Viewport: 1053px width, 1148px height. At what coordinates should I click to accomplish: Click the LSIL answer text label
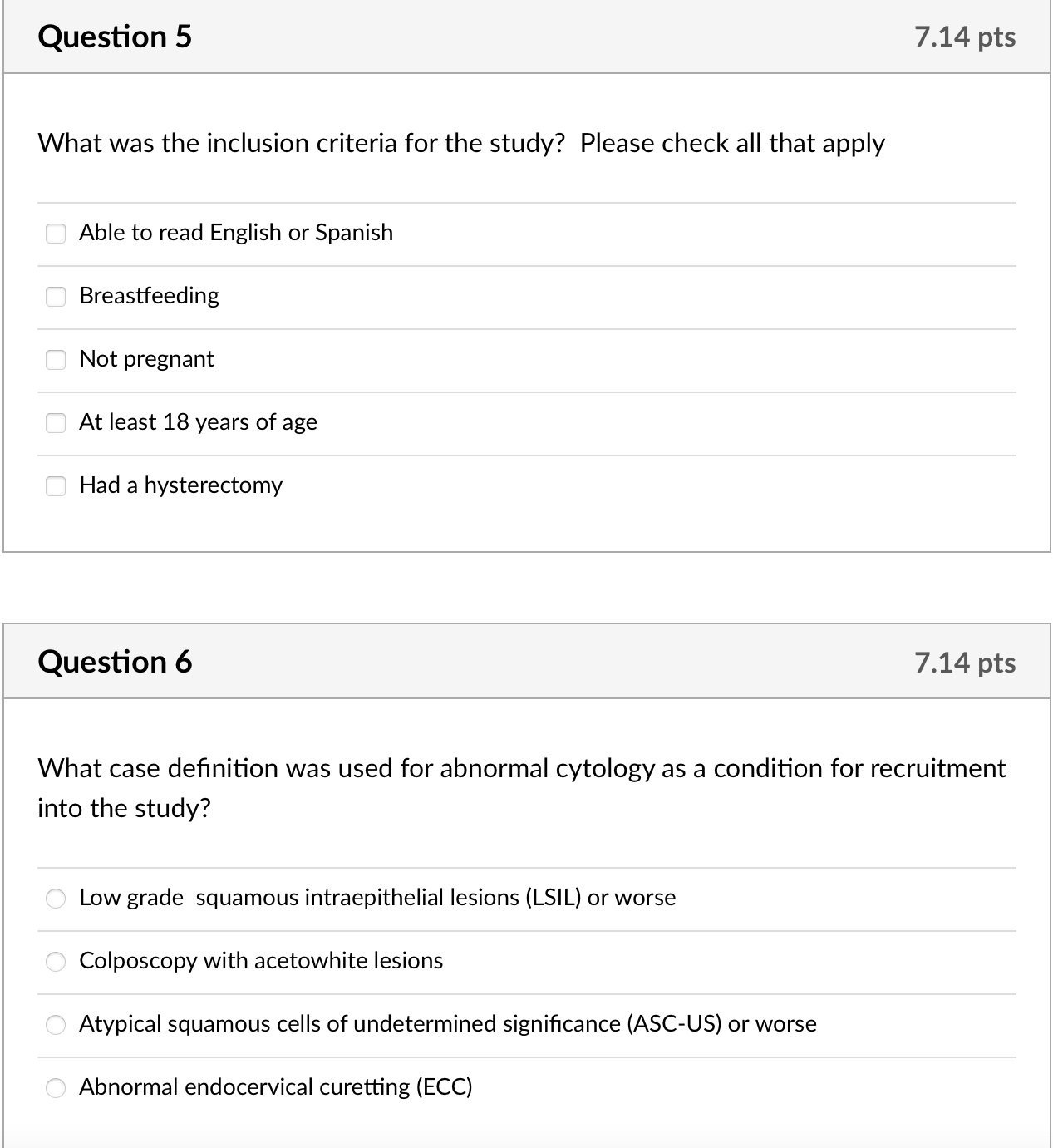(x=377, y=898)
